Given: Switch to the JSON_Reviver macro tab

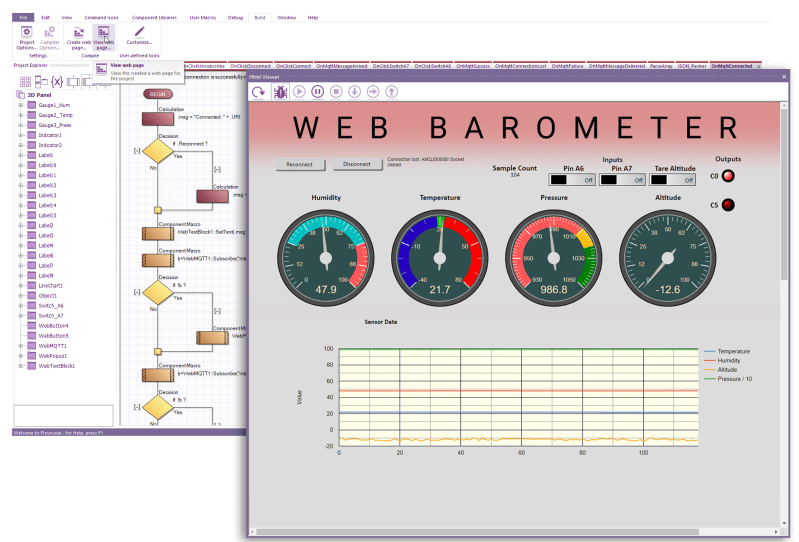Looking at the screenshot, I should (691, 66).
